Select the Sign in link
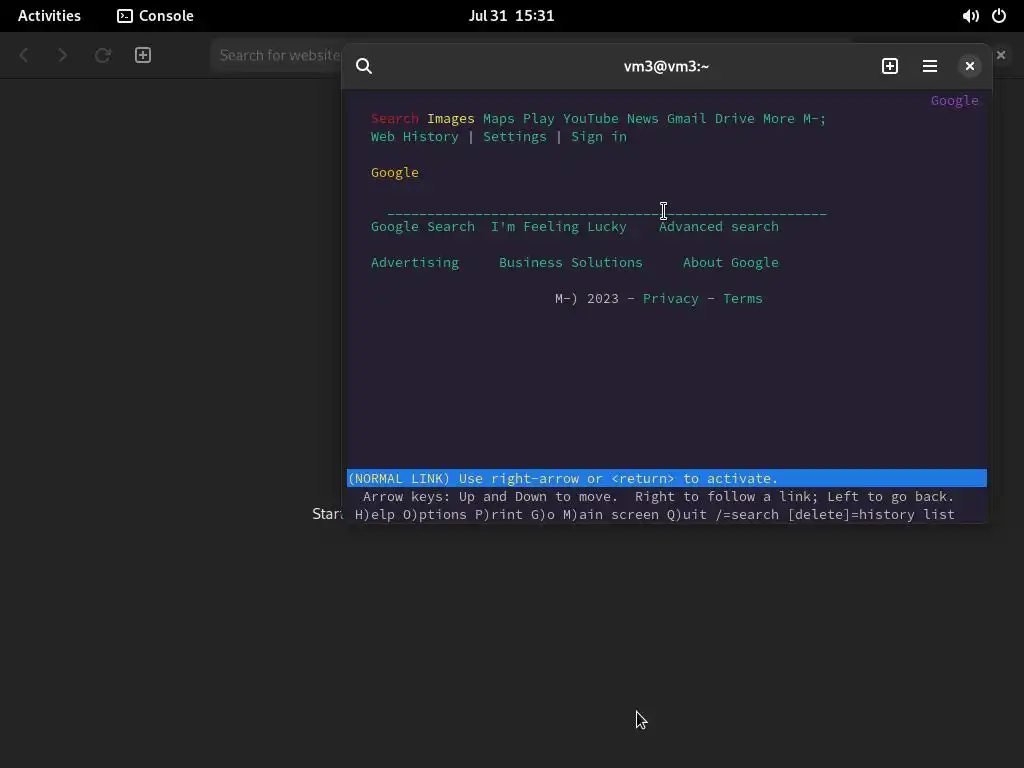1024x768 pixels. pos(599,136)
